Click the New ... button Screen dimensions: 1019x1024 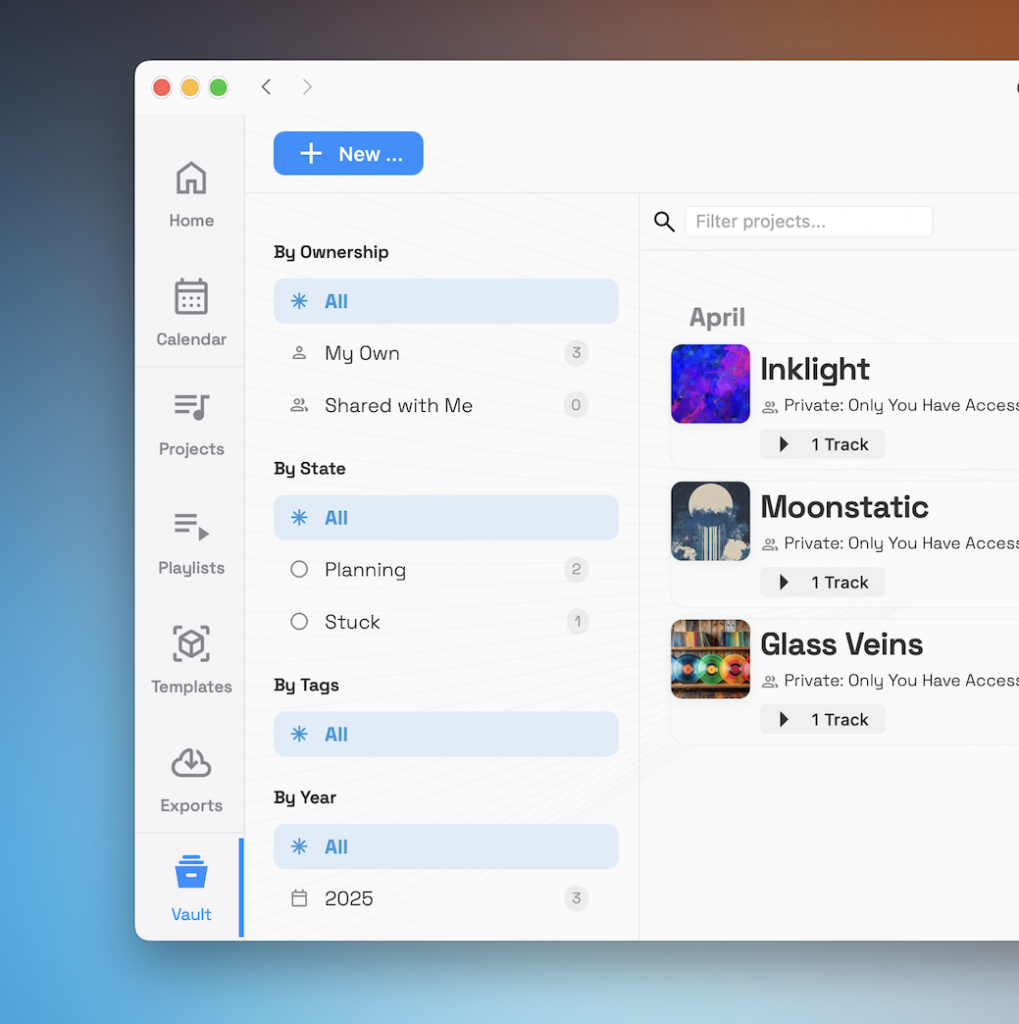tap(348, 154)
